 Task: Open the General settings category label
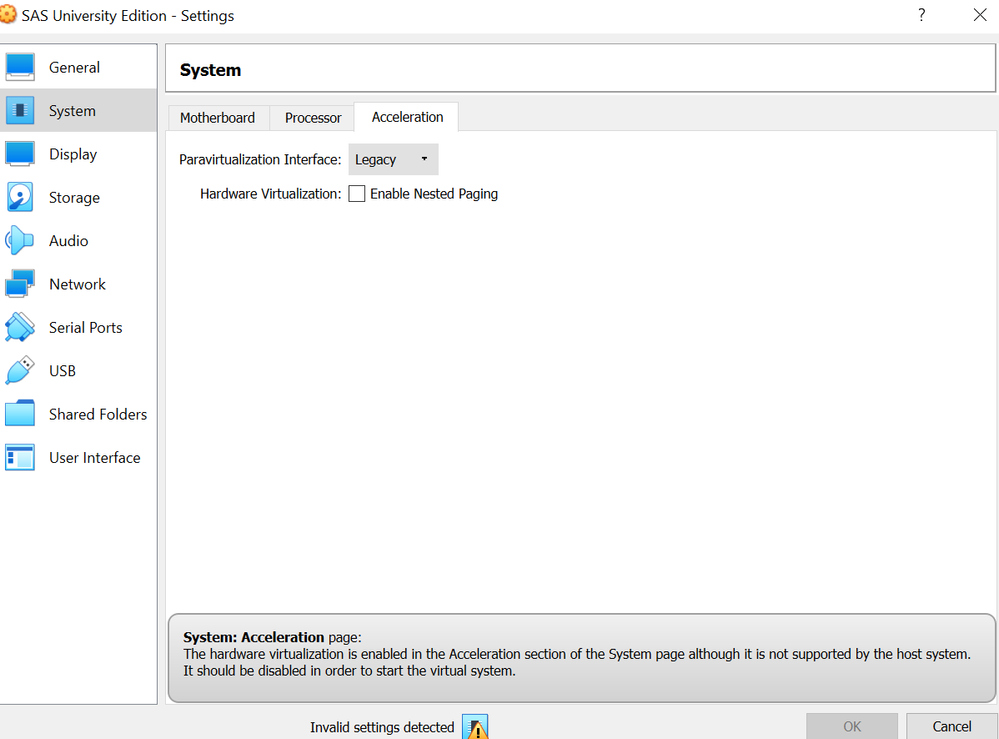(75, 68)
